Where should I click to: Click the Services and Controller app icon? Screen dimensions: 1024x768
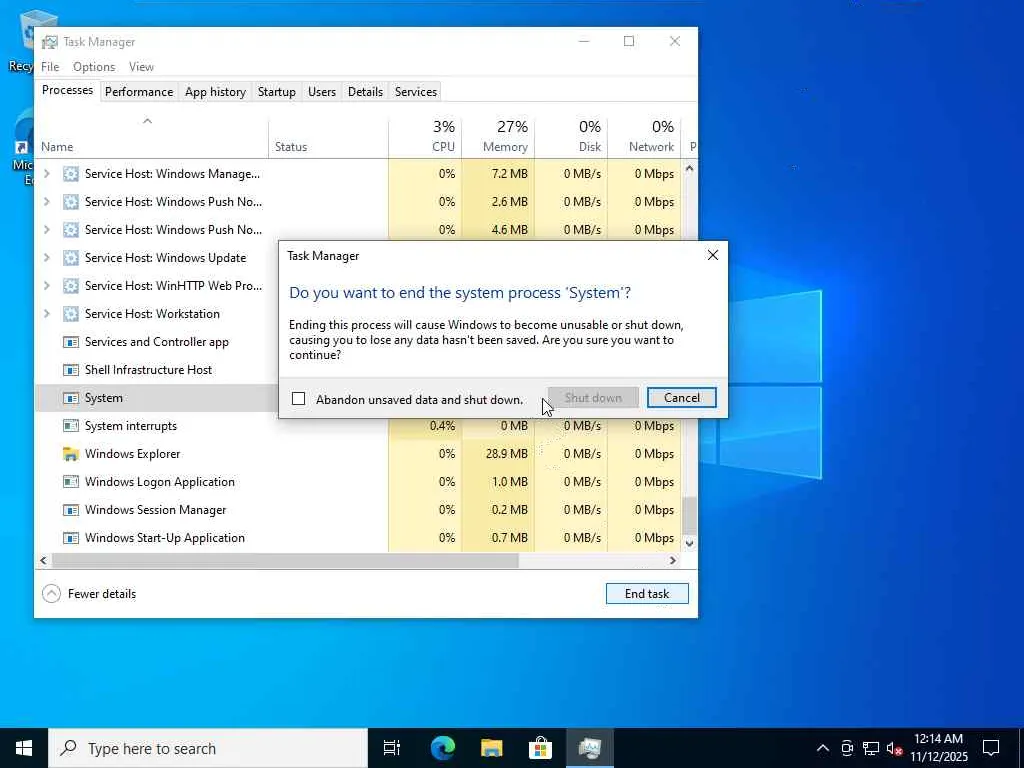71,342
